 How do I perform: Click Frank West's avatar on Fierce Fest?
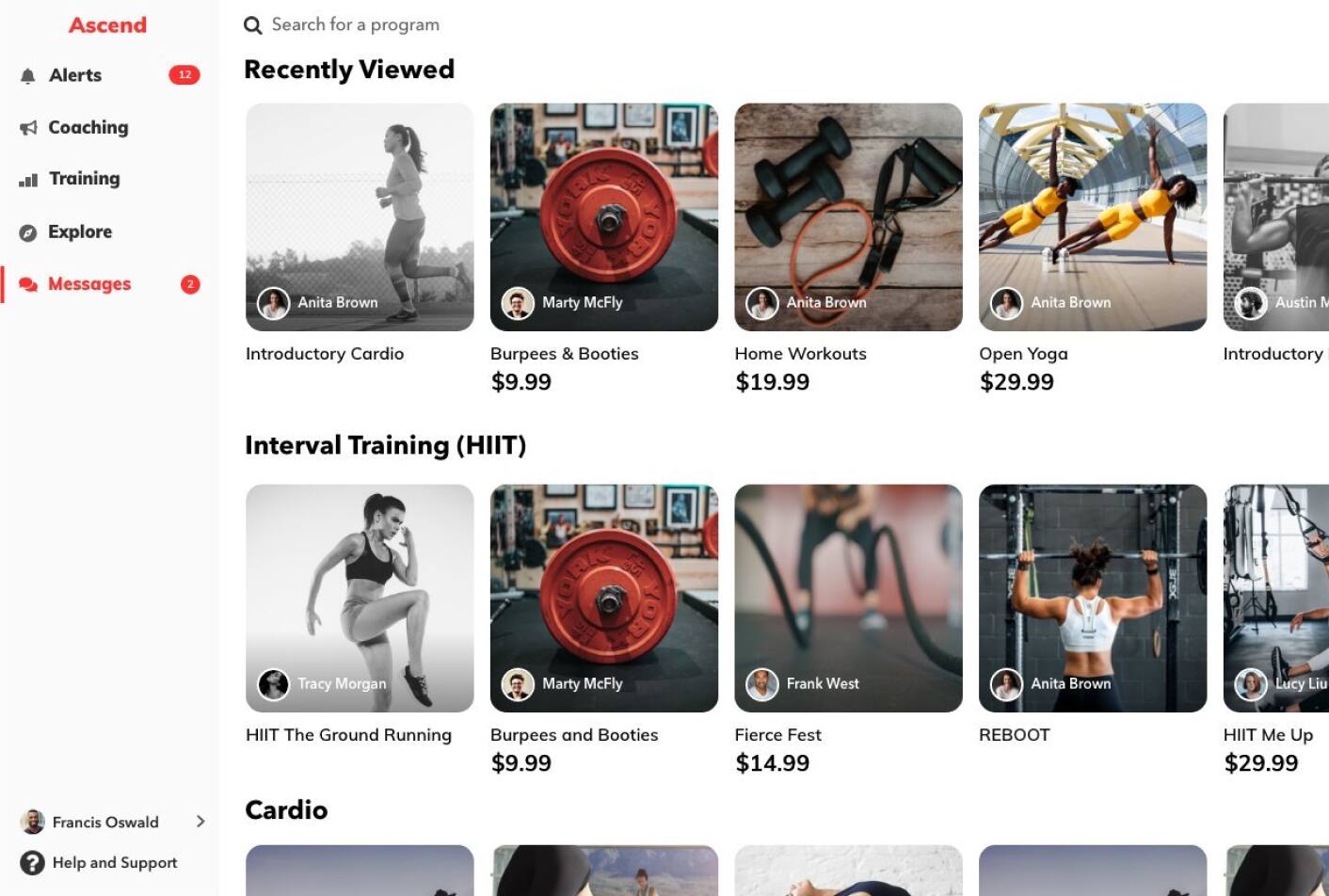coord(762,684)
